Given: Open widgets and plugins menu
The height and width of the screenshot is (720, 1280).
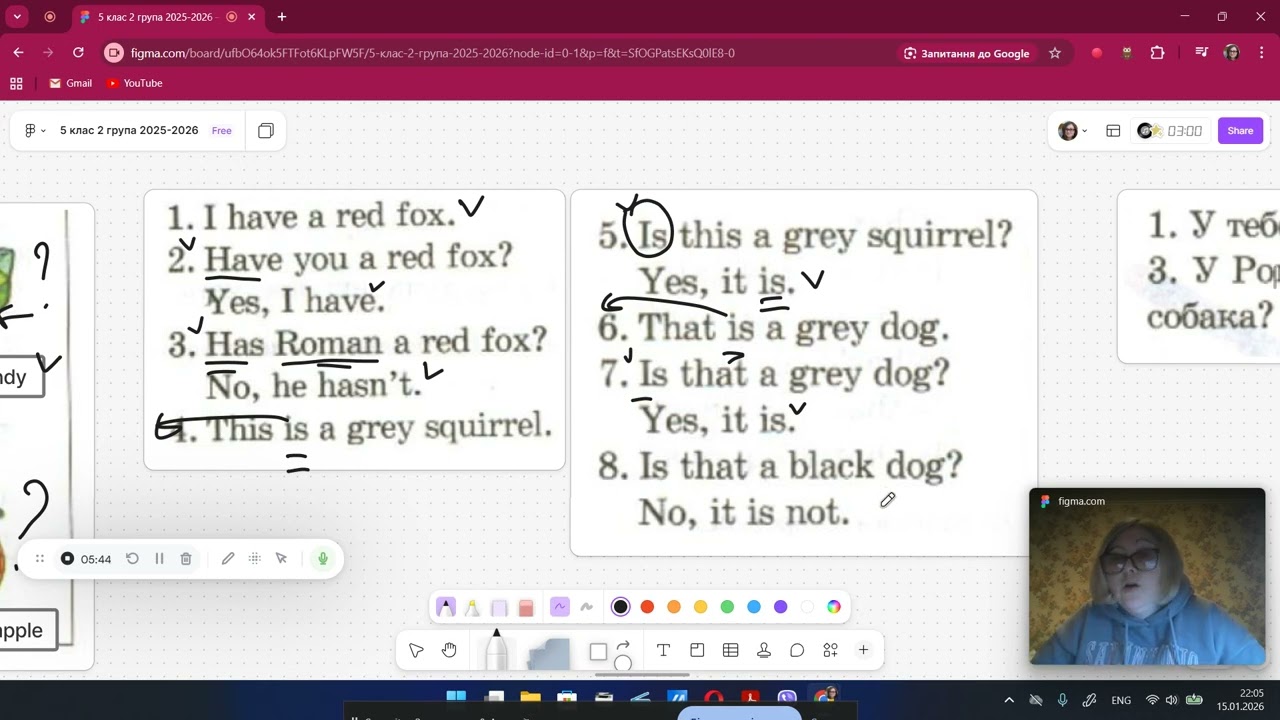Looking at the screenshot, I should 830,651.
